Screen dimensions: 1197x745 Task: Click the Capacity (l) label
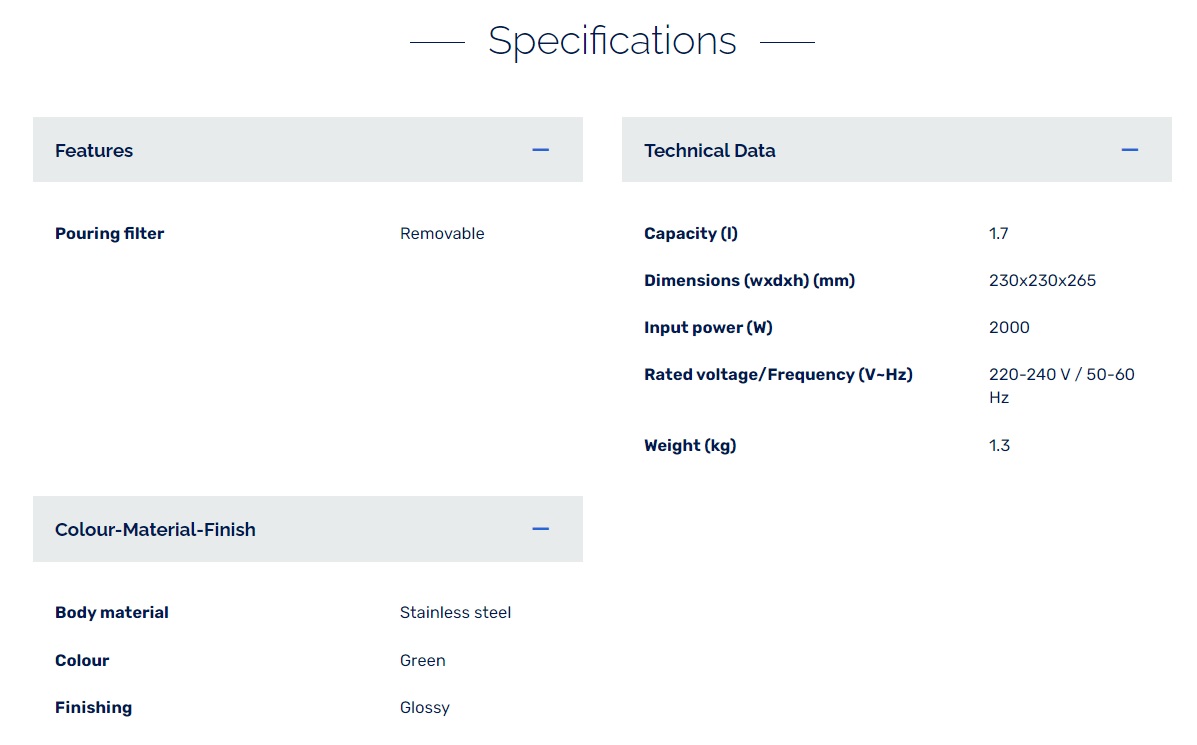pyautogui.click(x=690, y=234)
